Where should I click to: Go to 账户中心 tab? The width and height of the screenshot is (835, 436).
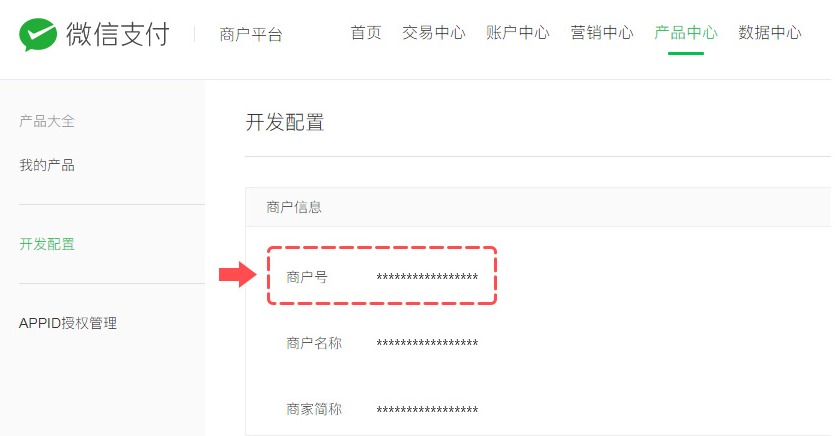tap(518, 33)
